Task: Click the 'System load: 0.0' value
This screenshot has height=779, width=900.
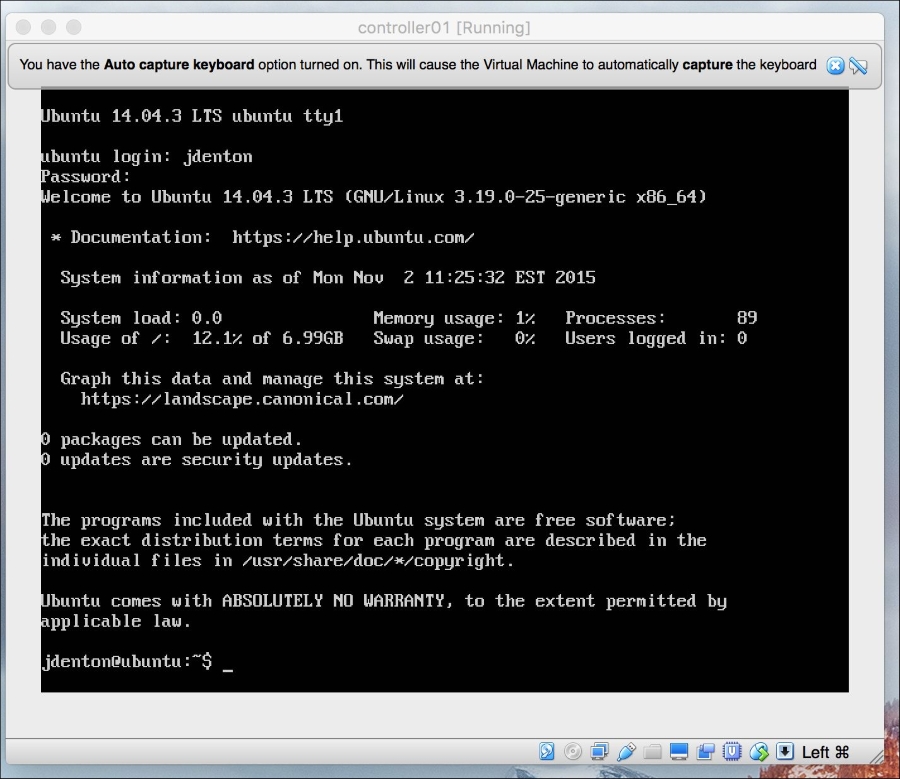Action: (x=141, y=318)
